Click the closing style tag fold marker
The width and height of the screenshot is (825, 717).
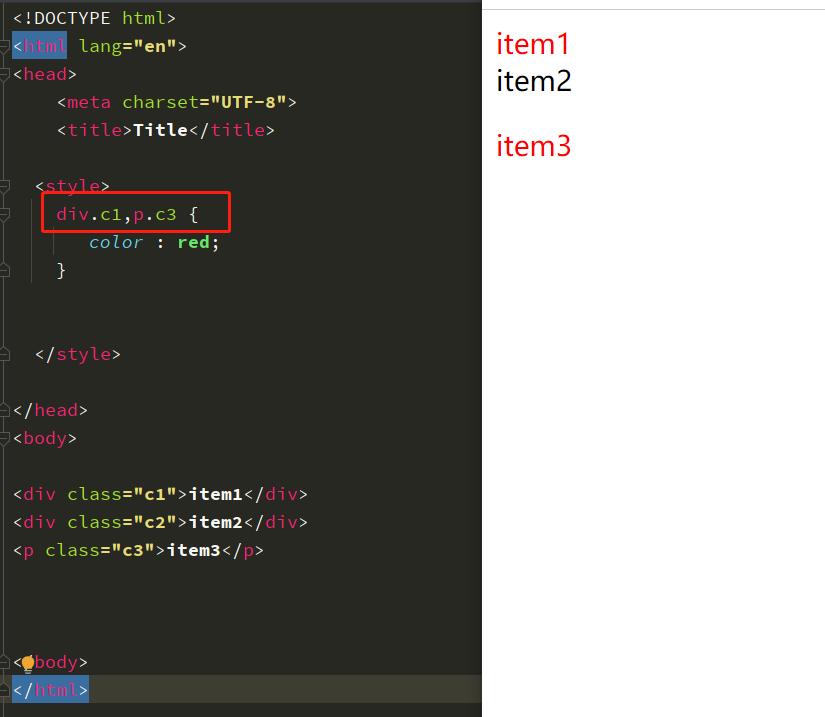4,355
